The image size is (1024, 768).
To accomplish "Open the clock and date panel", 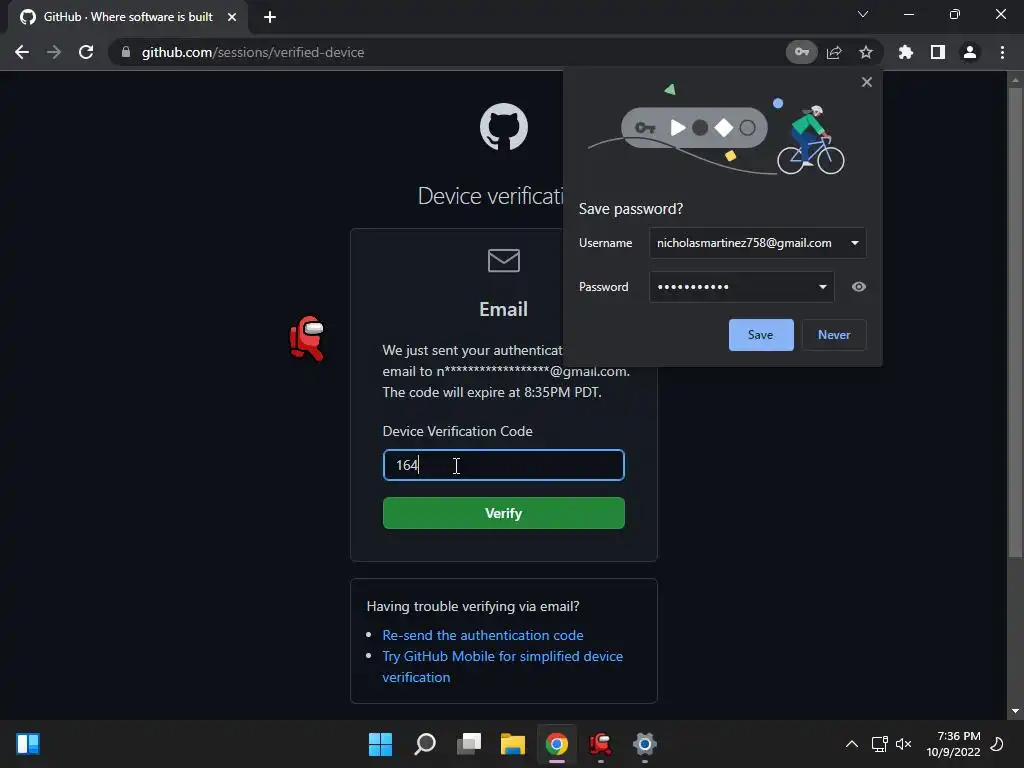I will [953, 744].
